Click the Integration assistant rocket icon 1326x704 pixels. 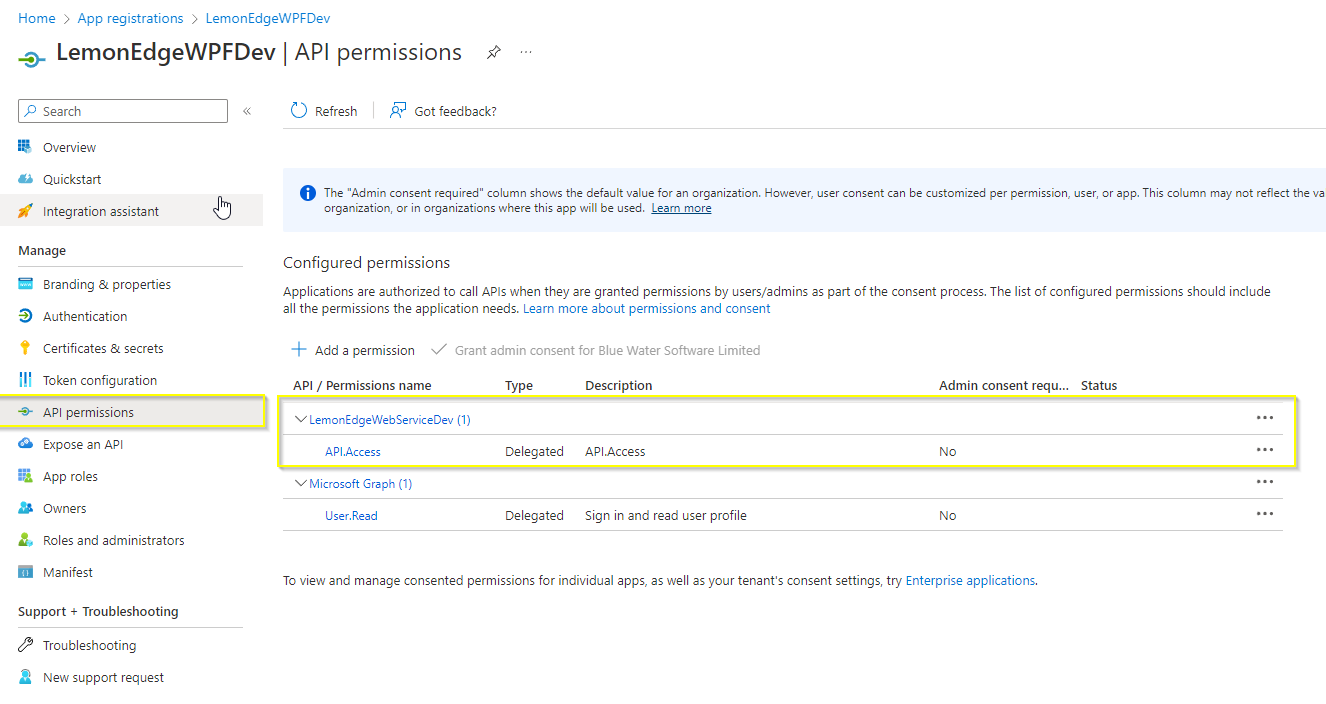pyautogui.click(x=26, y=211)
